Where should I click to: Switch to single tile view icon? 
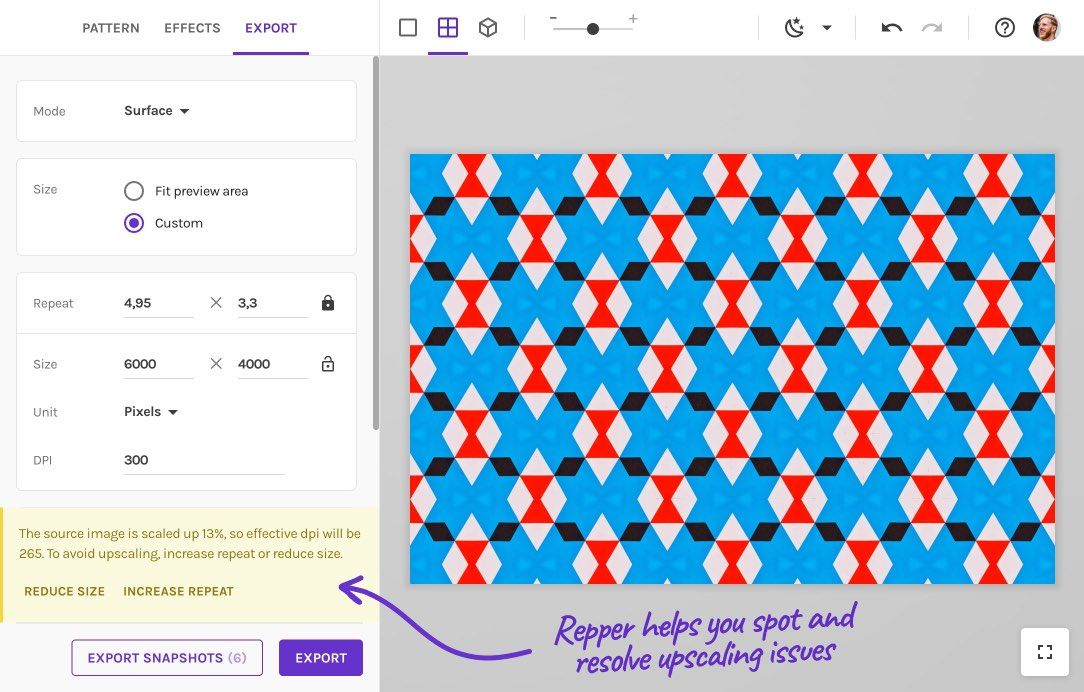tap(408, 28)
